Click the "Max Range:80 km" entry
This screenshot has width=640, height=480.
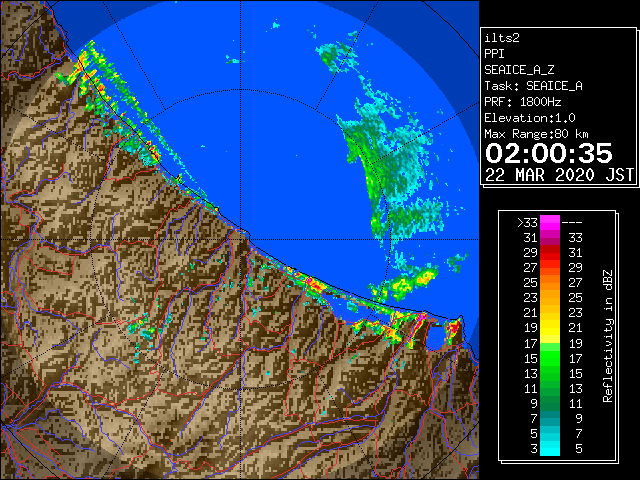point(536,134)
